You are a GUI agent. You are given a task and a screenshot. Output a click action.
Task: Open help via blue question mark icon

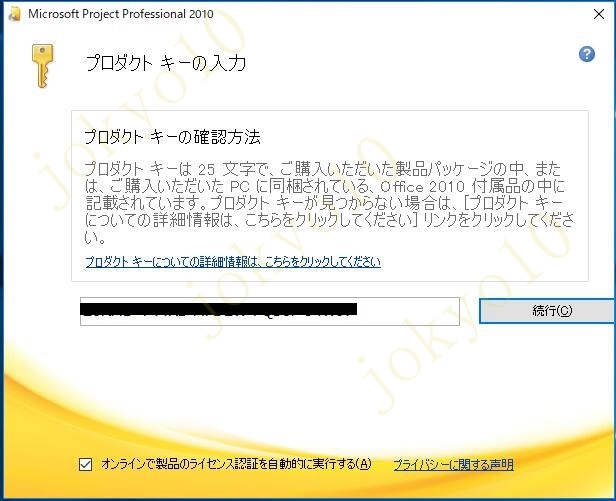[x=587, y=54]
